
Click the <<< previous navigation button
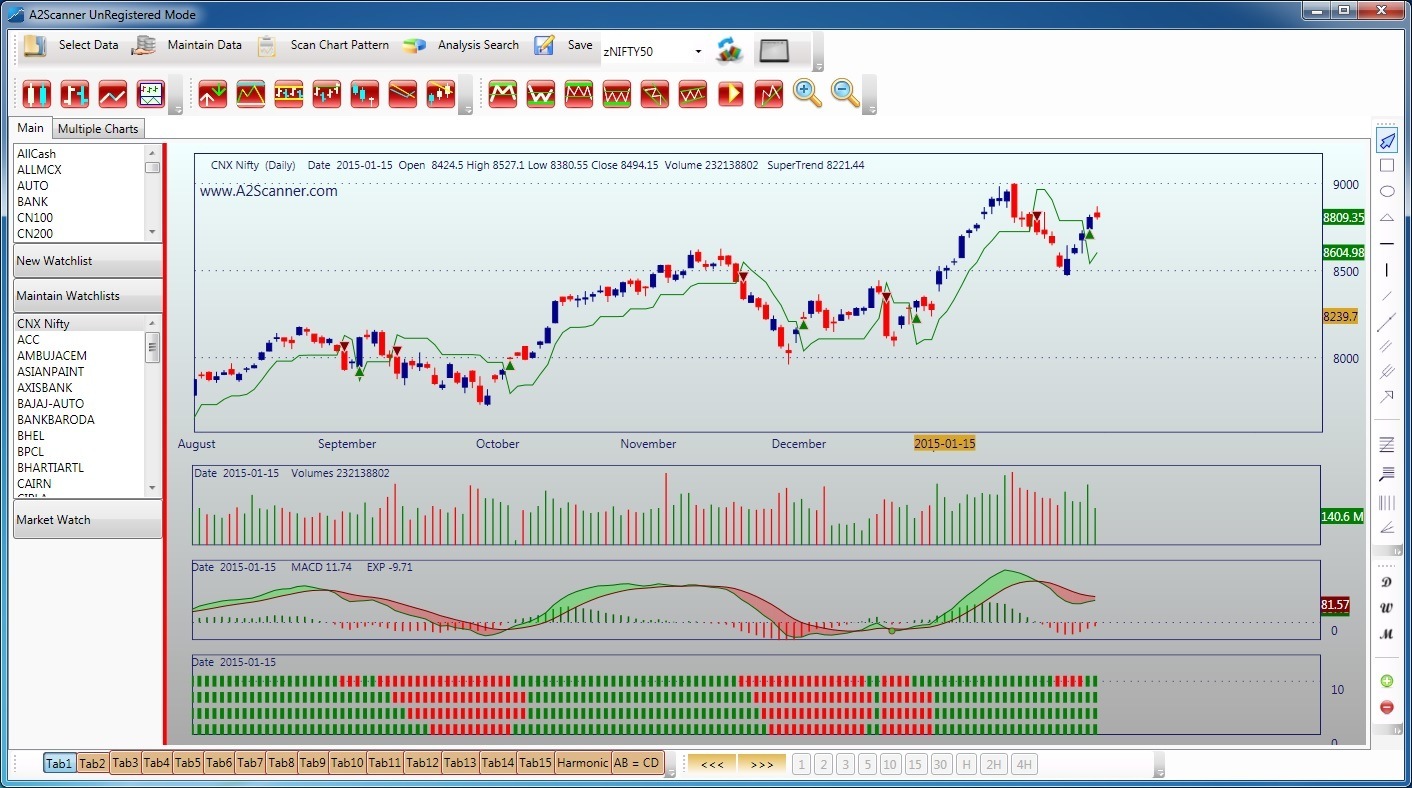pyautogui.click(x=712, y=764)
